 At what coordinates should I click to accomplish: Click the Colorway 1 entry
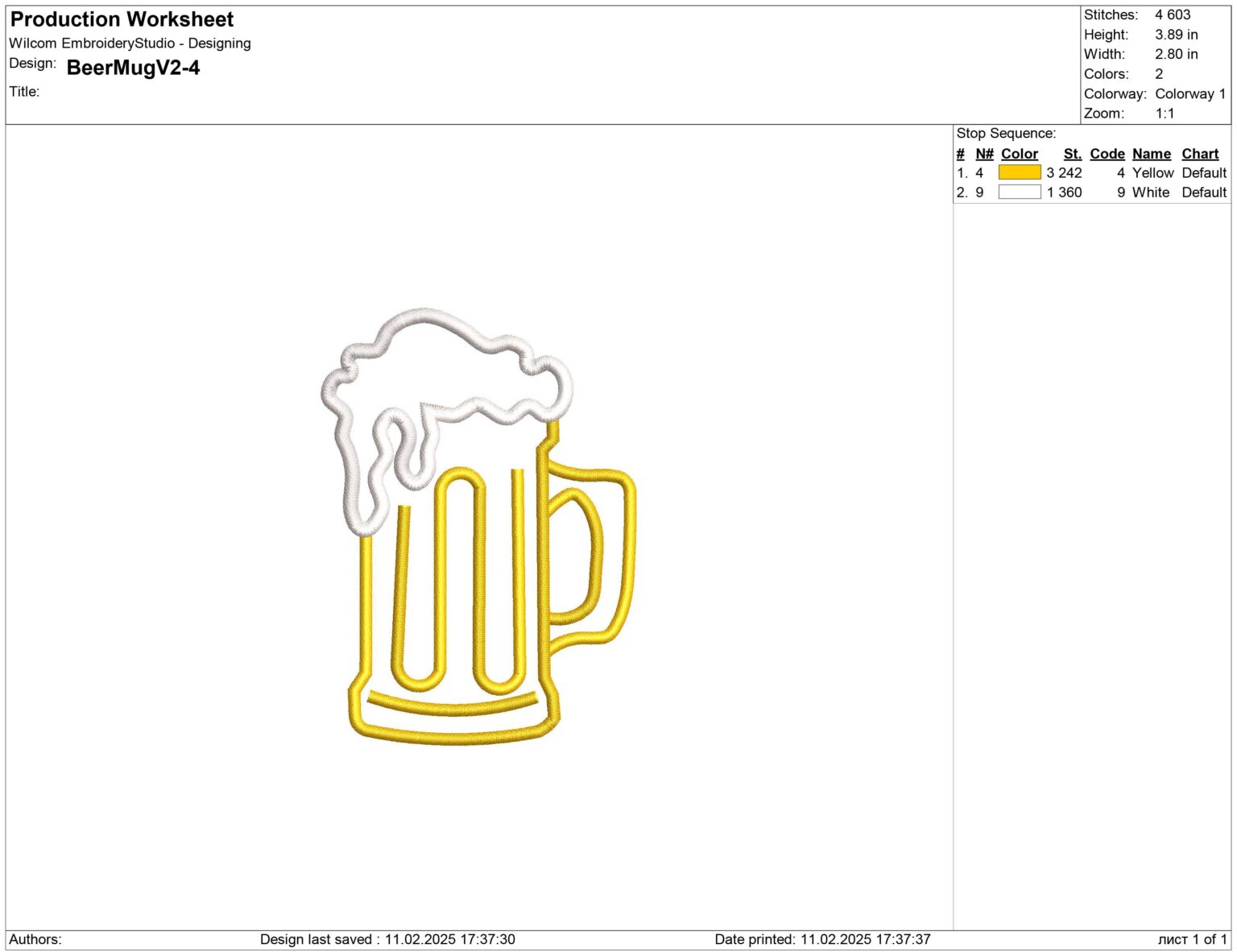coord(1190,93)
